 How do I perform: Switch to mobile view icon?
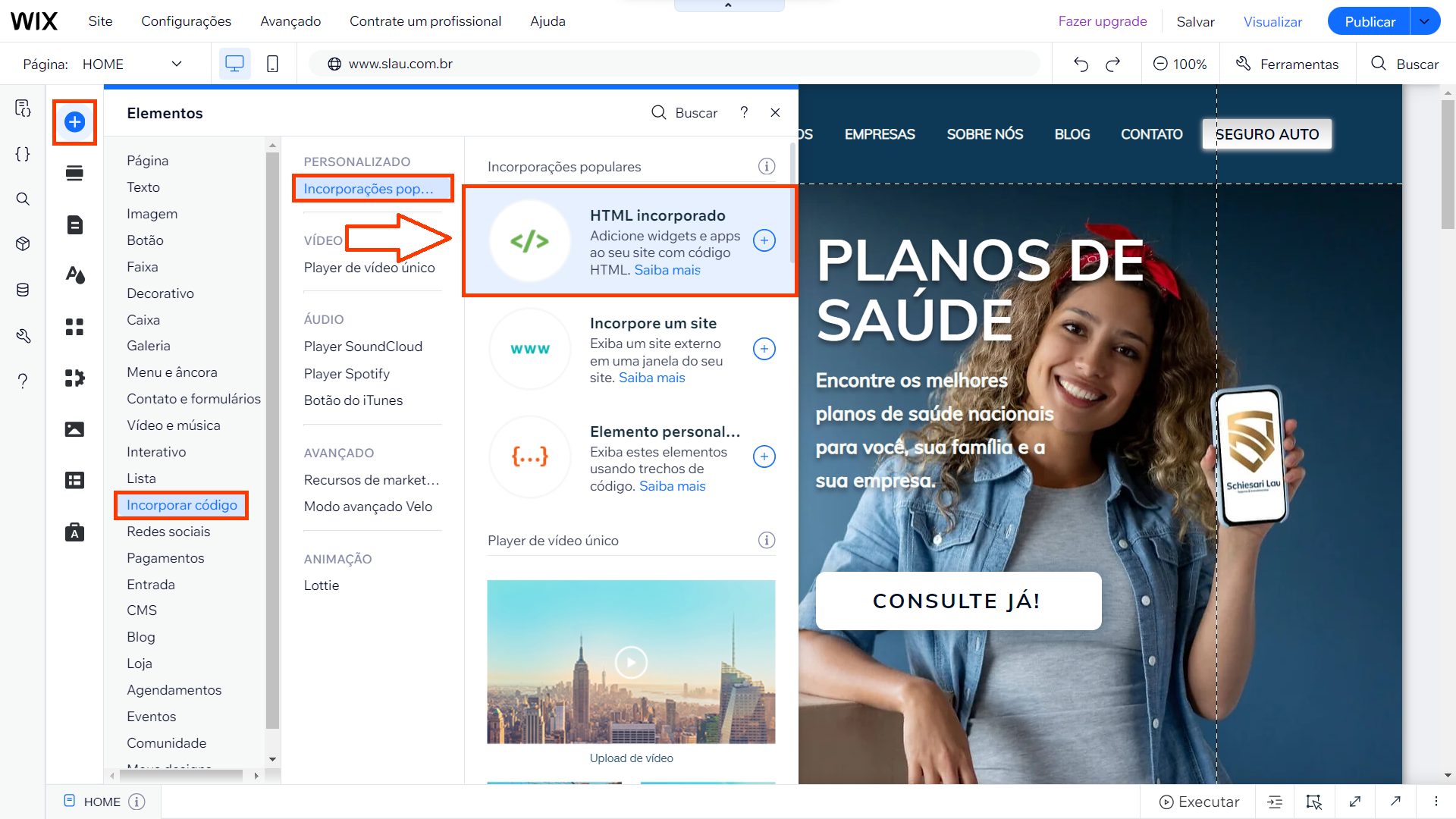(272, 64)
